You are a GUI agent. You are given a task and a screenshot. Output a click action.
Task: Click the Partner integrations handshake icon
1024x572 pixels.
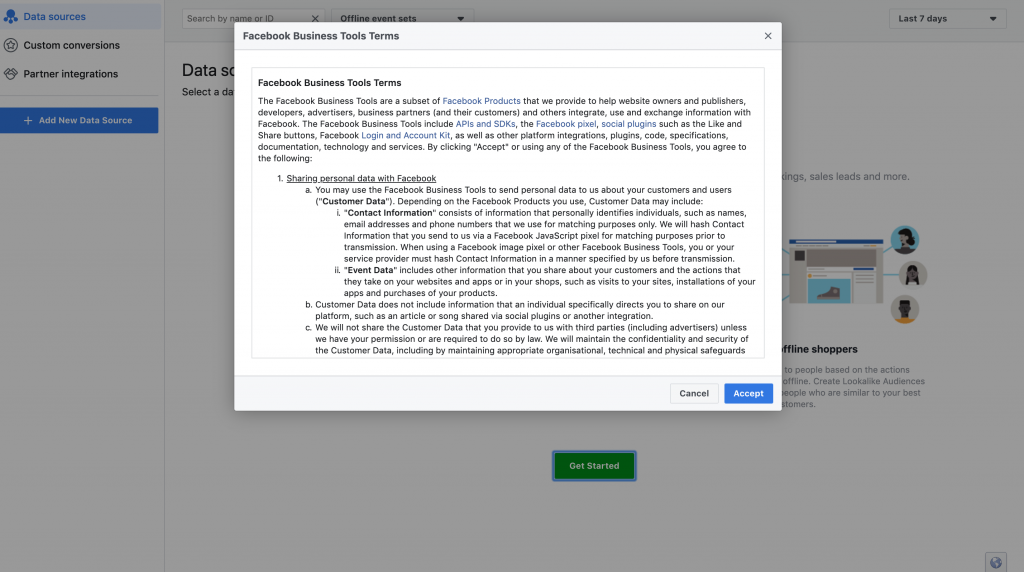pos(11,74)
